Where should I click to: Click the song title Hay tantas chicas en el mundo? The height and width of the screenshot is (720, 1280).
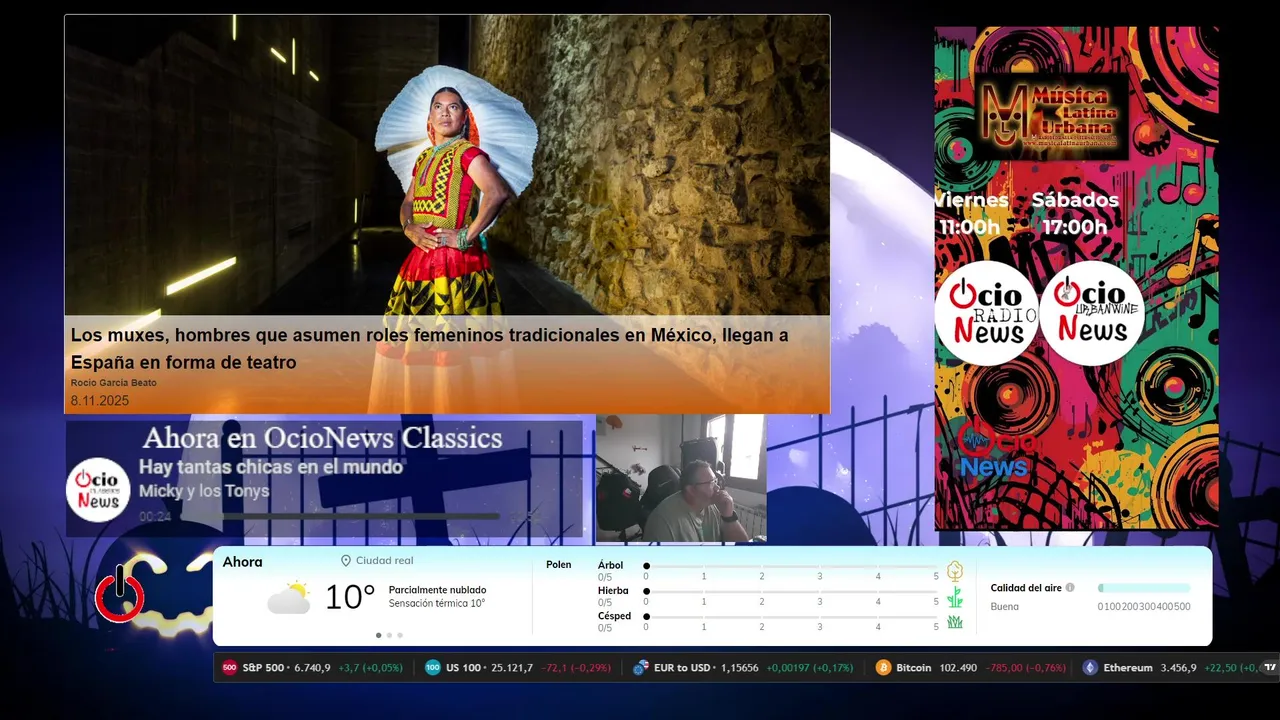271,467
